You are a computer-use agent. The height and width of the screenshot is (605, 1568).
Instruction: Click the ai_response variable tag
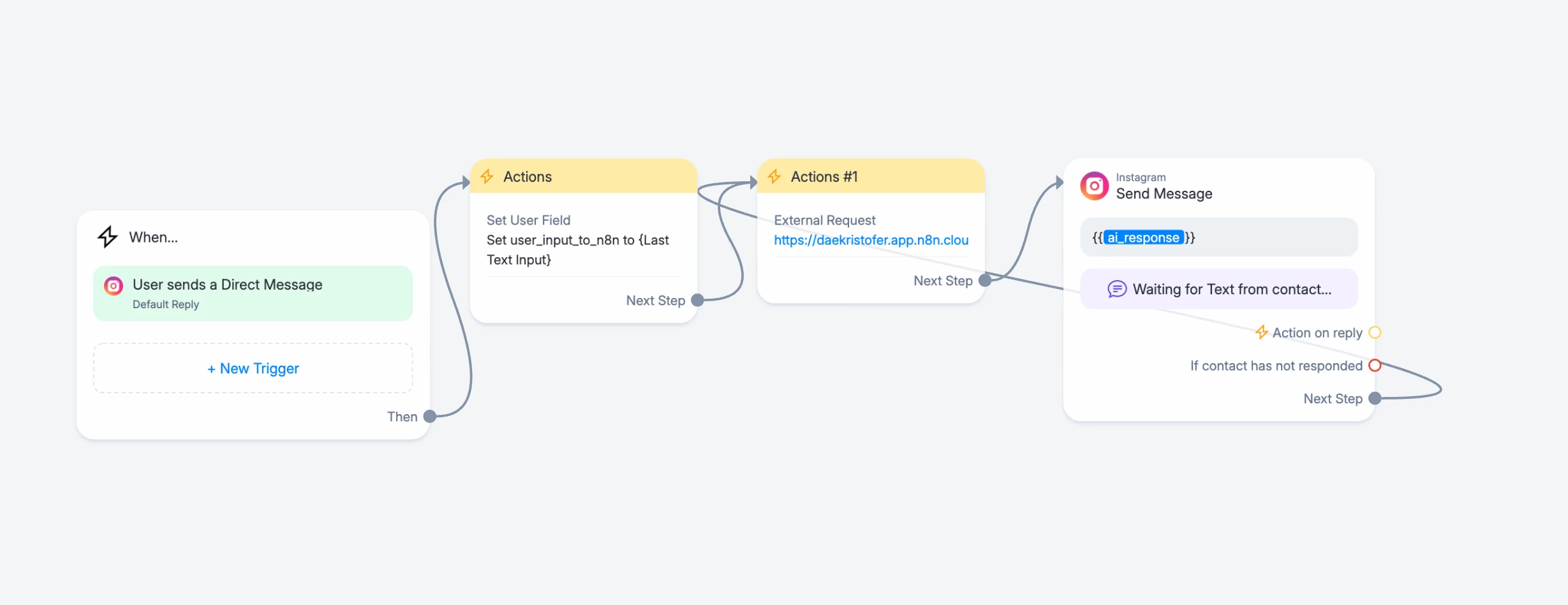click(x=1144, y=237)
